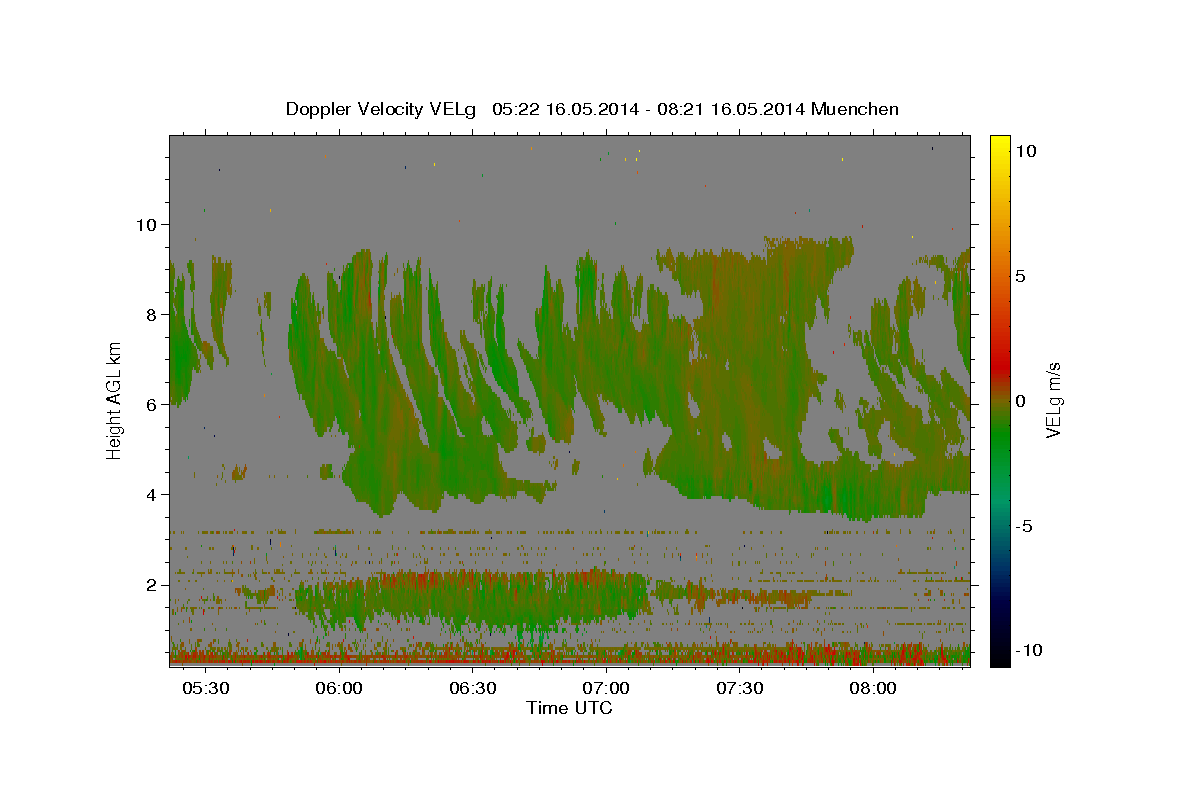Image resolution: width=1200 pixels, height=800 pixels.
Task: Click the "Muenchen" station name in title
Action: click(855, 109)
